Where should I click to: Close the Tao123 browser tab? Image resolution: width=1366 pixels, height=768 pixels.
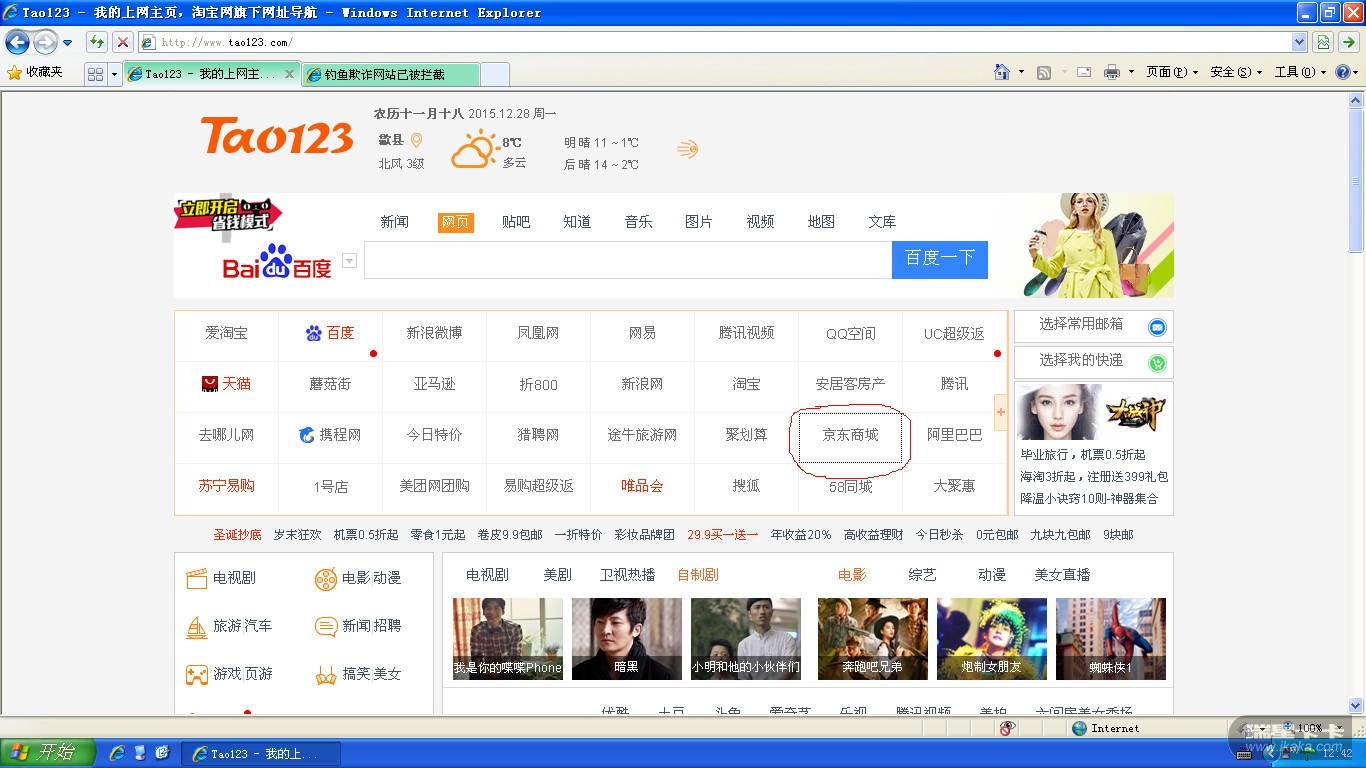290,74
